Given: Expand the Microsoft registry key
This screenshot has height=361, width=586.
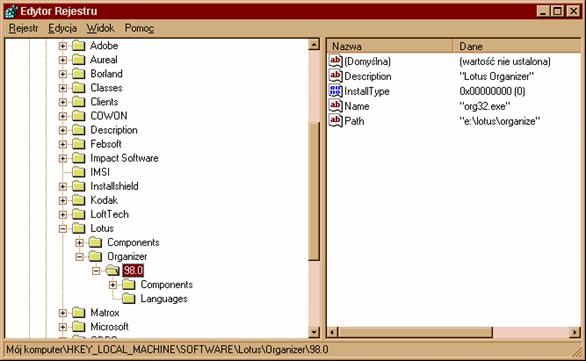Looking at the screenshot, I should click(x=63, y=327).
